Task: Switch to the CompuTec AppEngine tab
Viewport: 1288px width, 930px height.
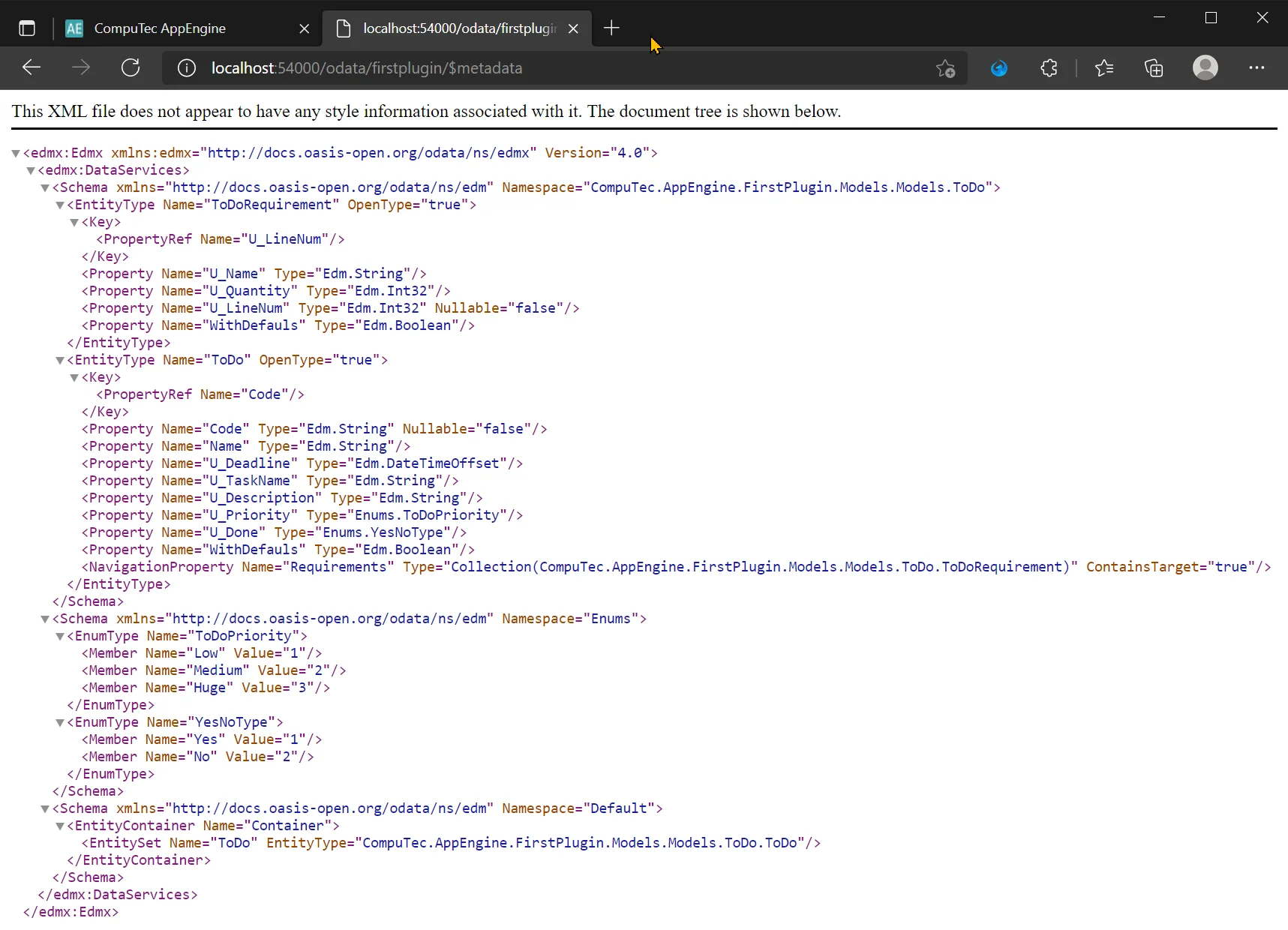Action: tap(160, 28)
